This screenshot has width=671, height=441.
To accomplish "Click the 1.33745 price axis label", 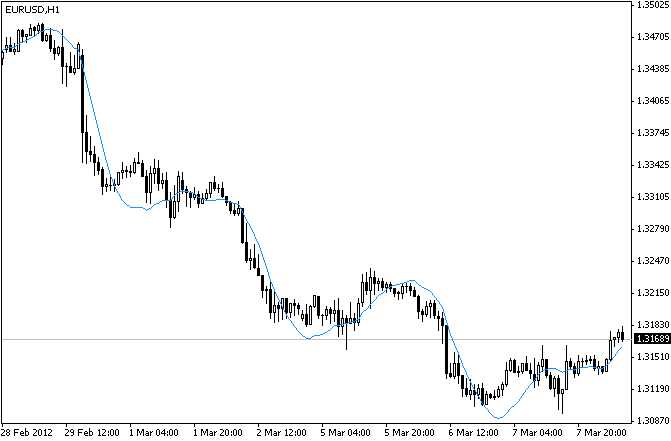I will pyautogui.click(x=652, y=132).
